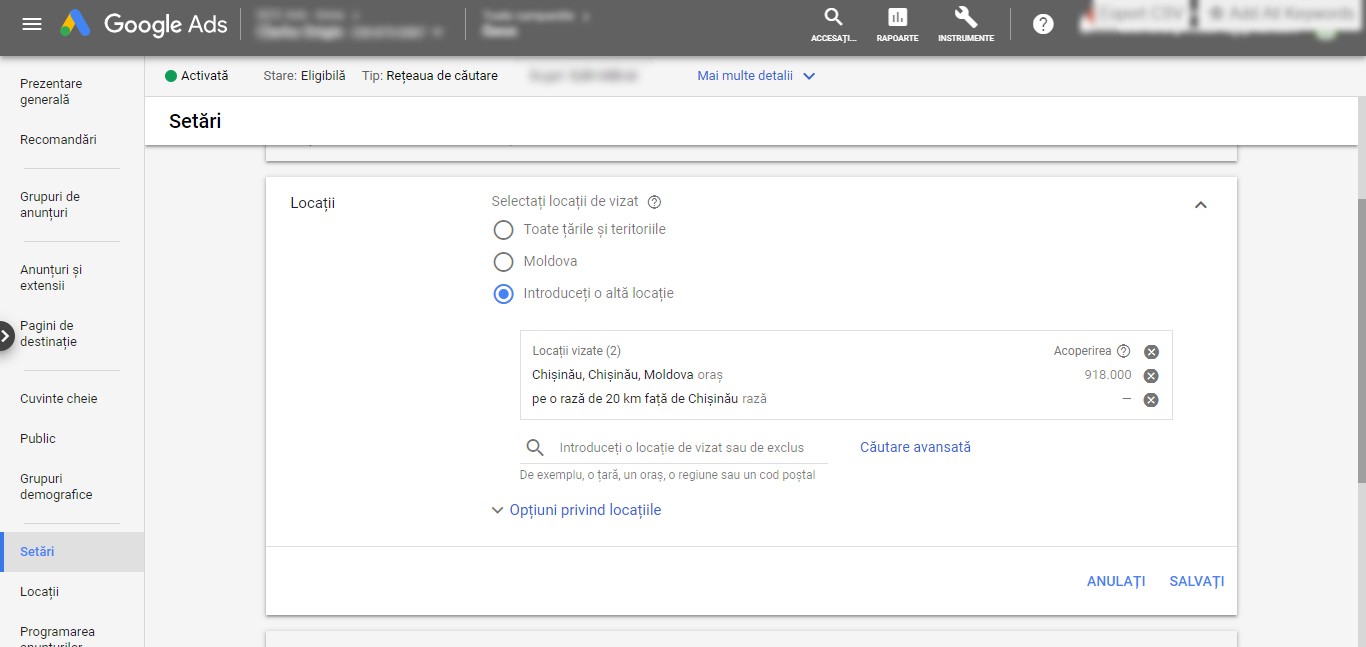Open the Instrumente wrench tools
The image size is (1366, 647).
click(965, 24)
